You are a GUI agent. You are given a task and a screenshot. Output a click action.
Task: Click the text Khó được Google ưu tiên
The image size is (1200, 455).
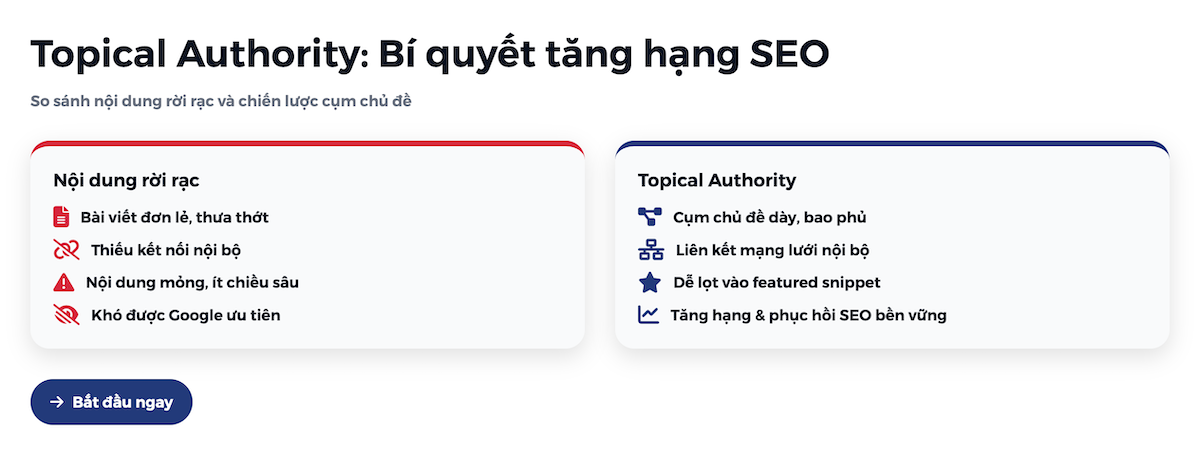tap(186, 315)
